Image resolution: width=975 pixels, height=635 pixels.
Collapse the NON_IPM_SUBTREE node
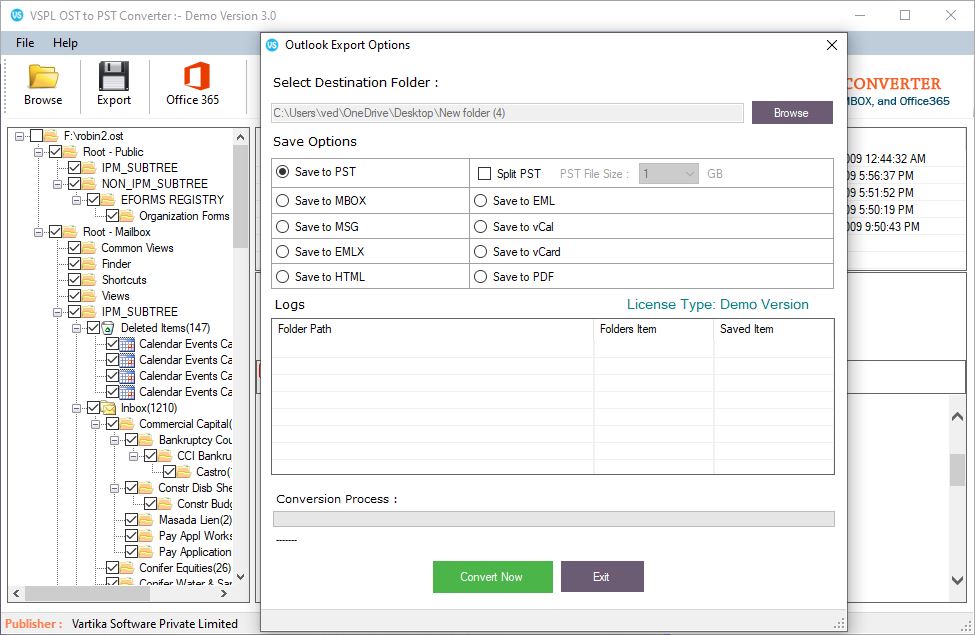point(57,184)
